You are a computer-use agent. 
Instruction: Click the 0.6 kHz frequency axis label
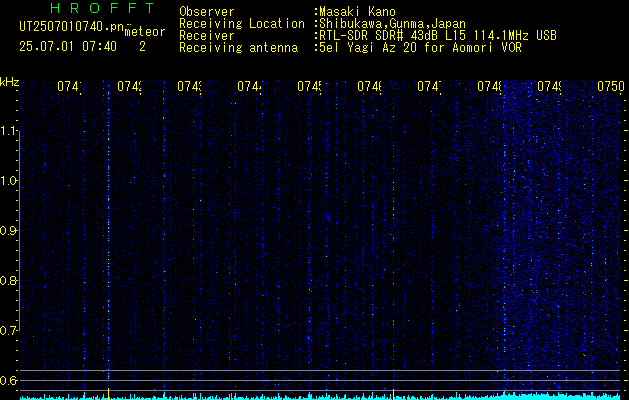8,380
